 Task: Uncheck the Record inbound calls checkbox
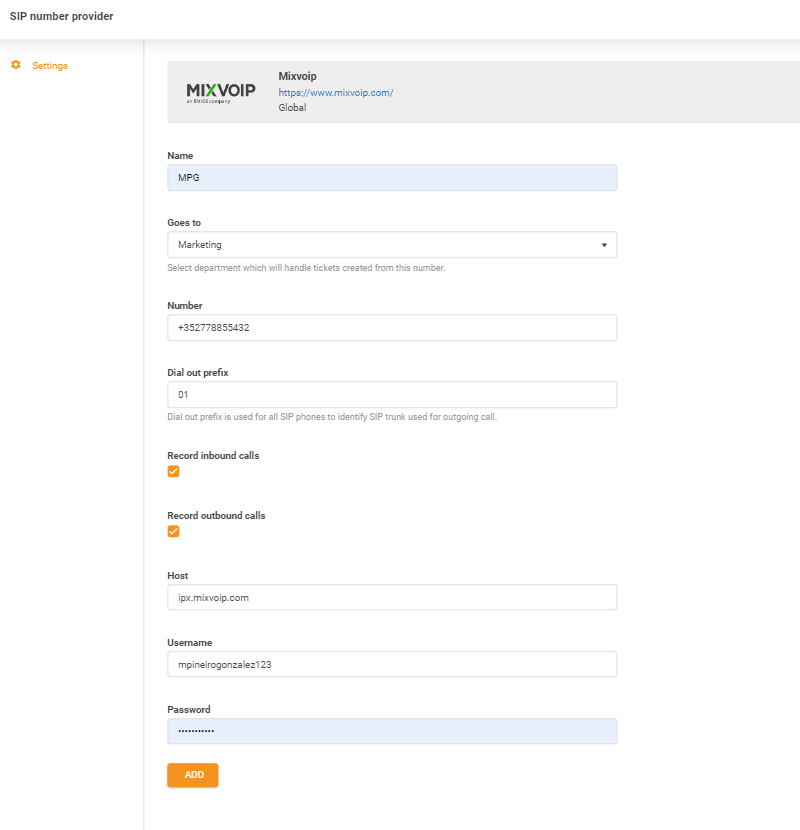click(173, 472)
